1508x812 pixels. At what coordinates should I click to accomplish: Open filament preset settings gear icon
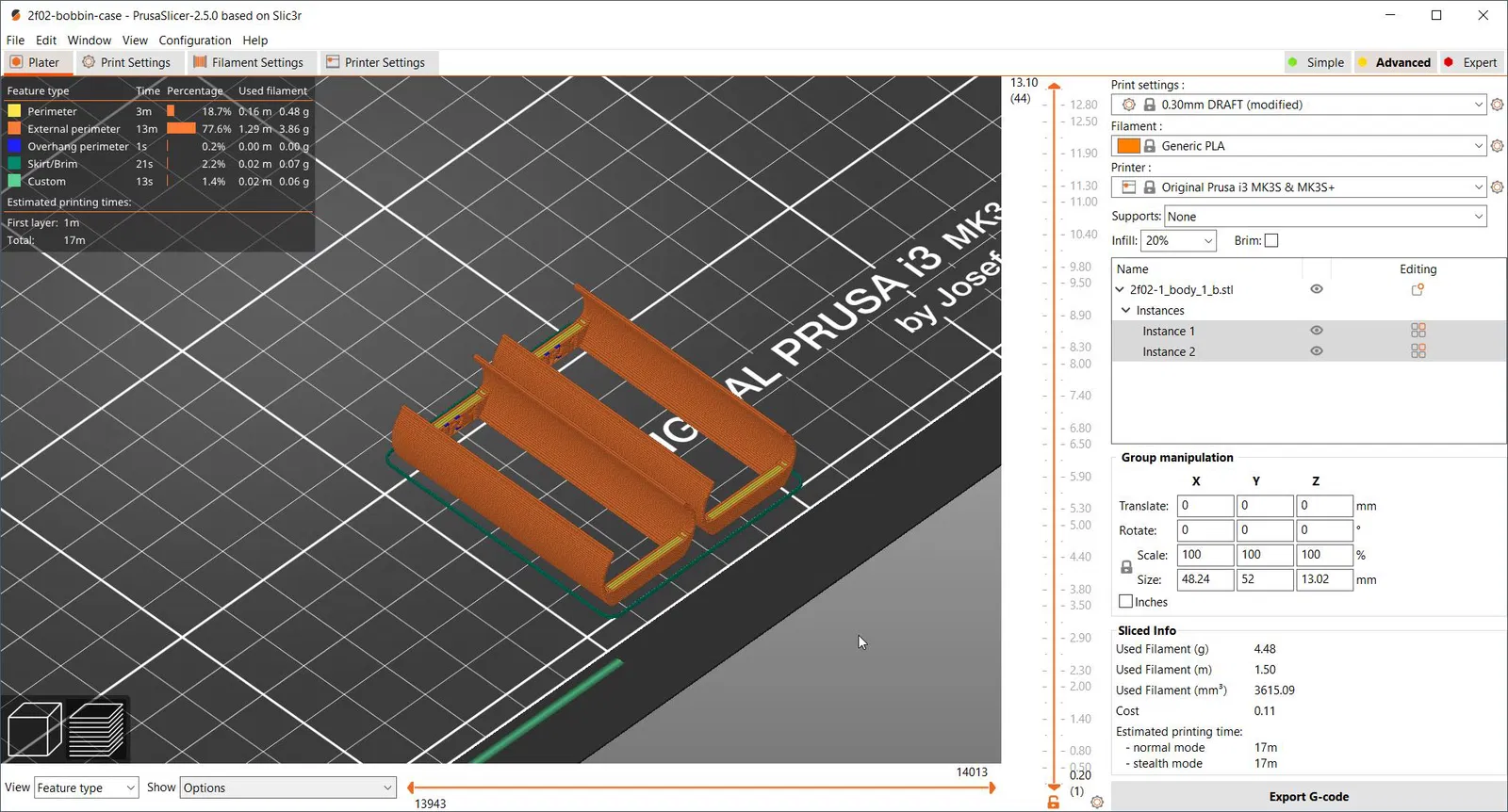click(x=1497, y=146)
